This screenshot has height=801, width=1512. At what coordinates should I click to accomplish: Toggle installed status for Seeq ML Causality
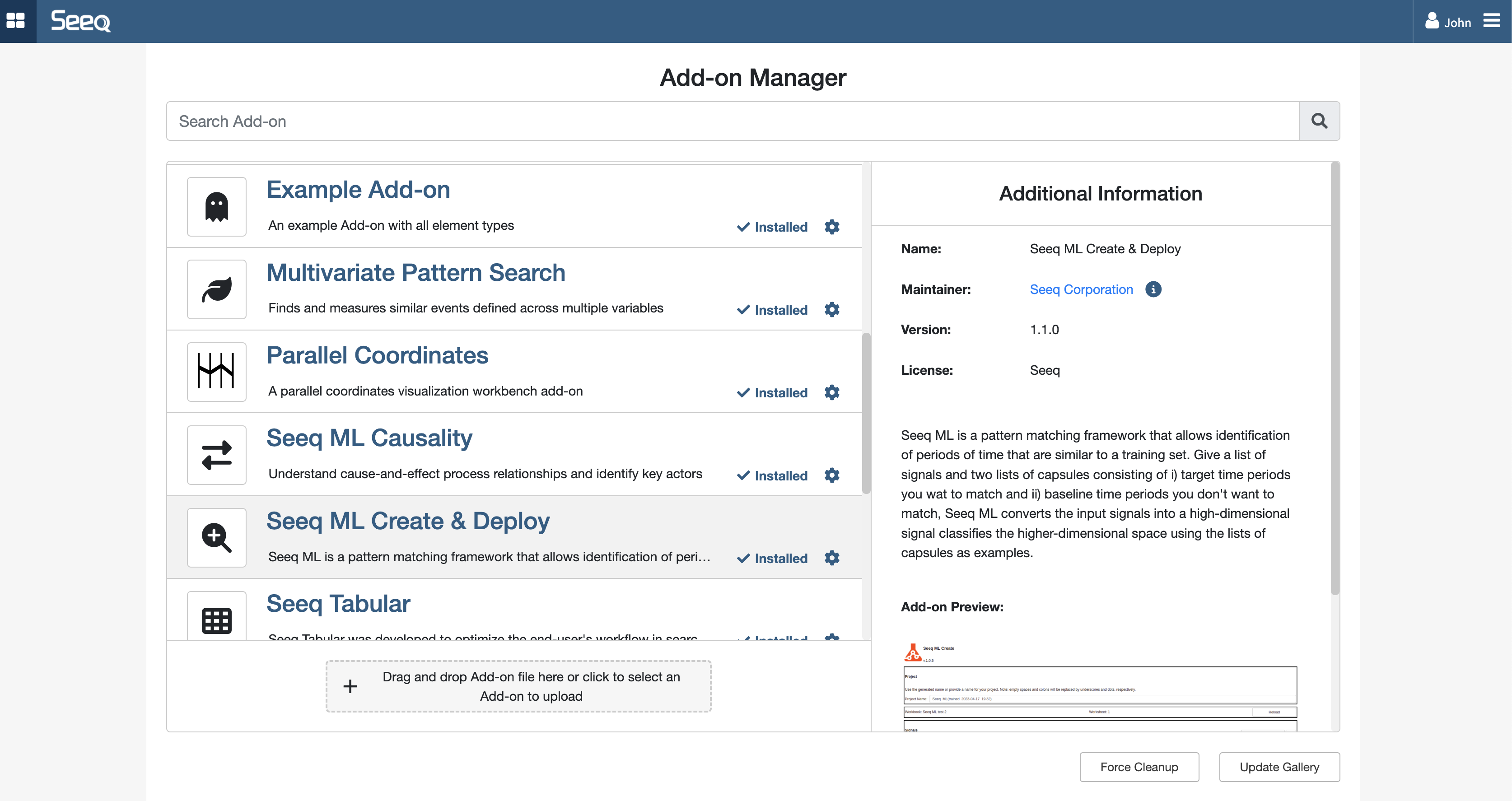(x=772, y=475)
